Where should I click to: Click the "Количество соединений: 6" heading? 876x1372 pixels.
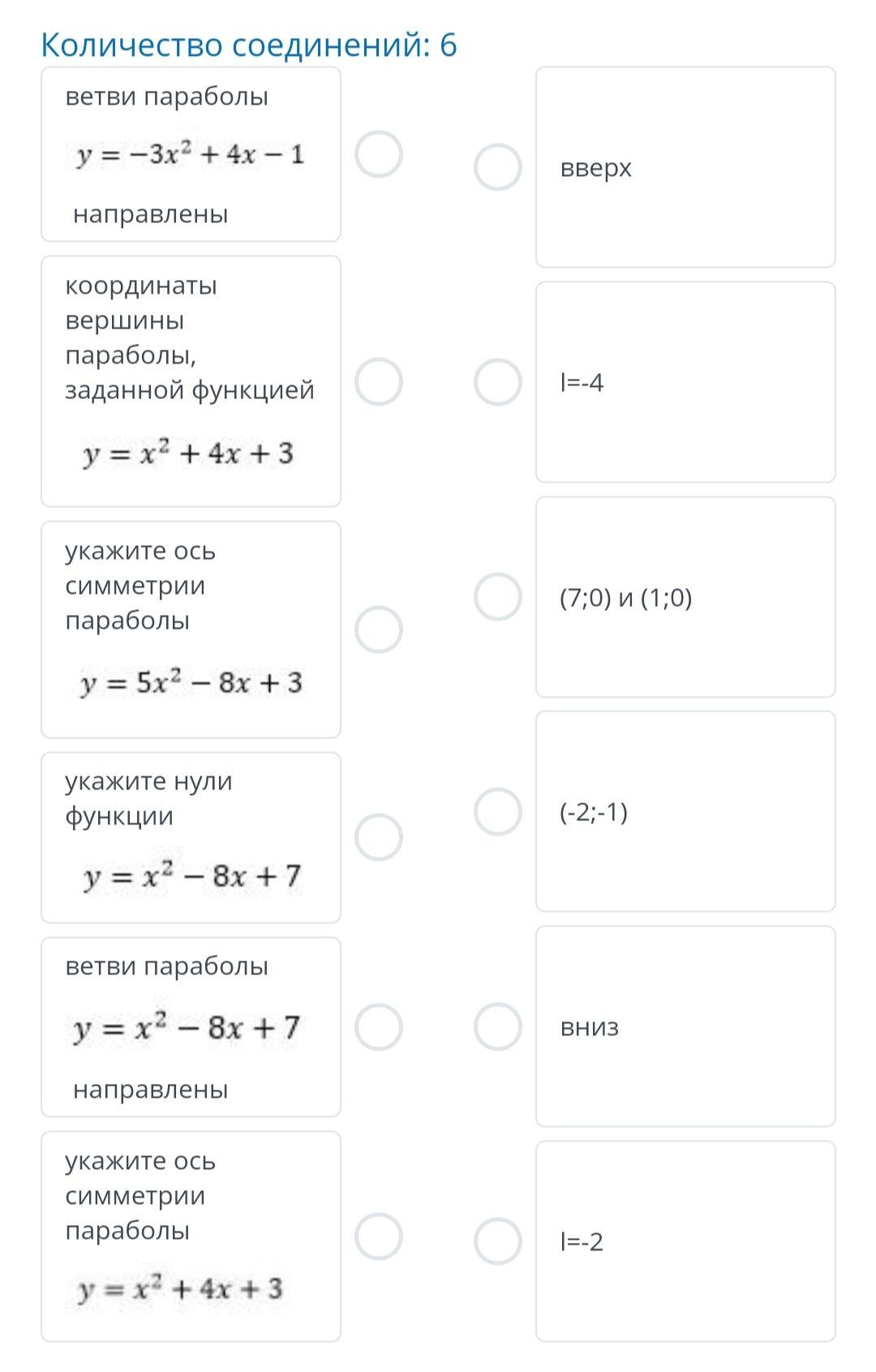(x=249, y=45)
